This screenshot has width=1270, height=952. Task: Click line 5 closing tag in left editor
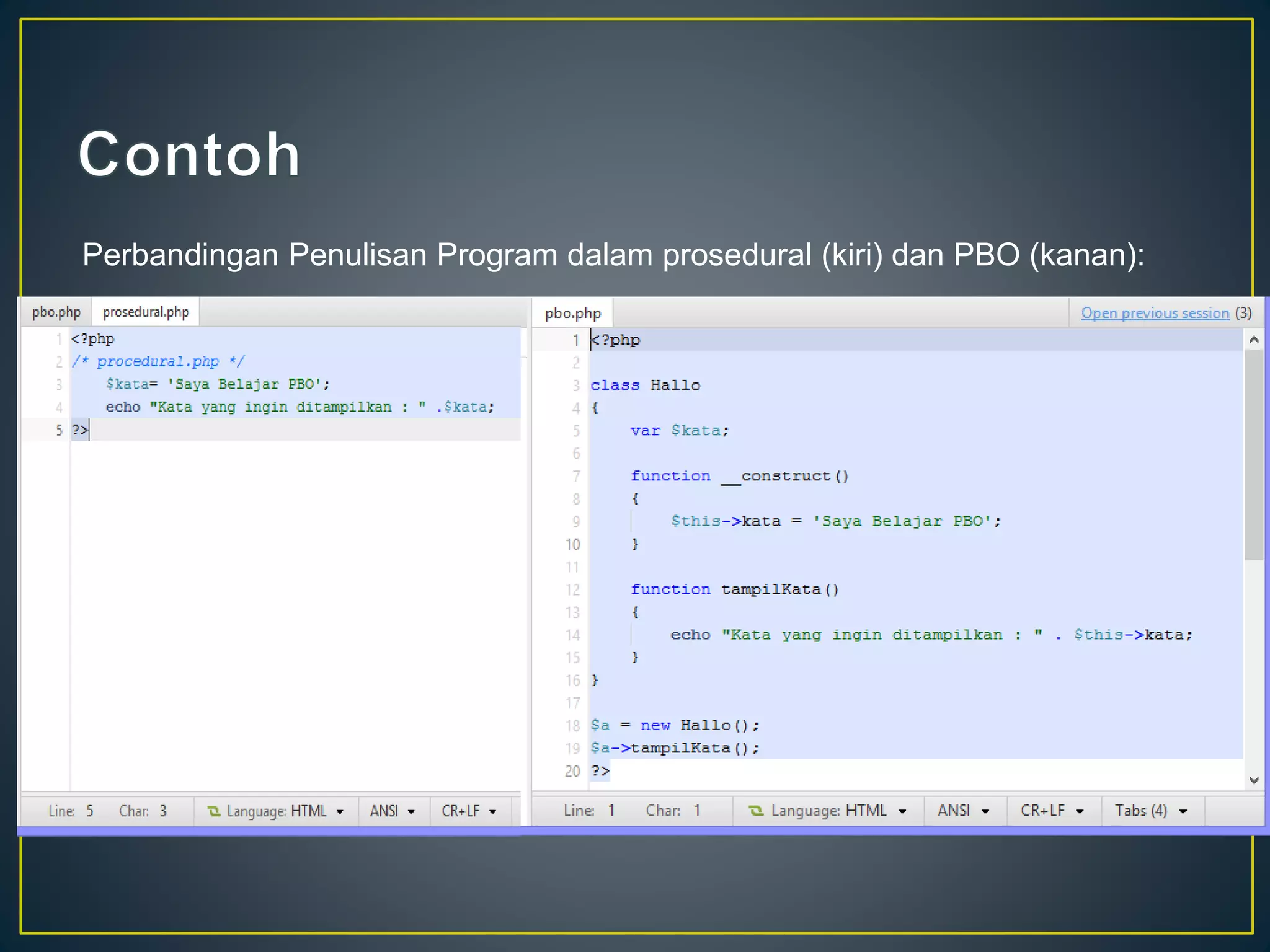(80, 430)
